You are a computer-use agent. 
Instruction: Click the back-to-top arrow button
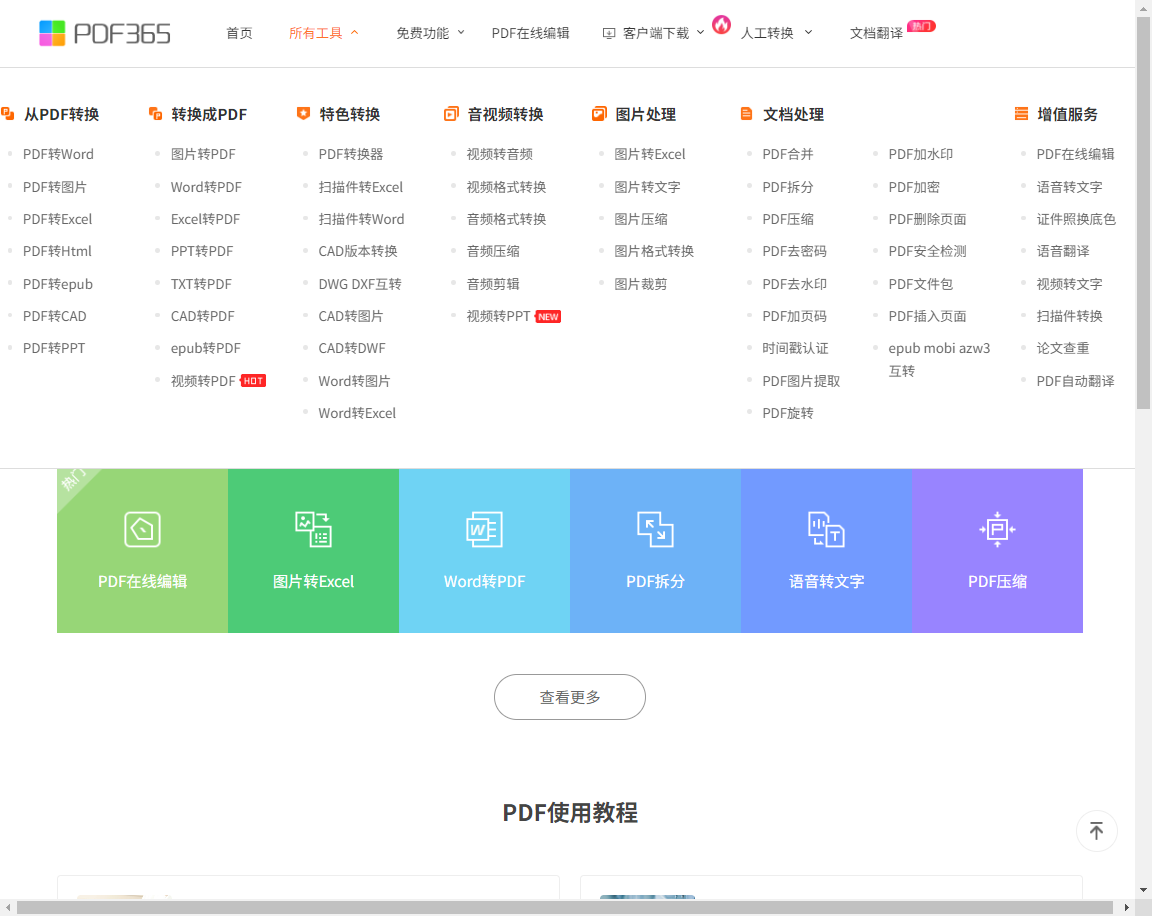tap(1097, 831)
